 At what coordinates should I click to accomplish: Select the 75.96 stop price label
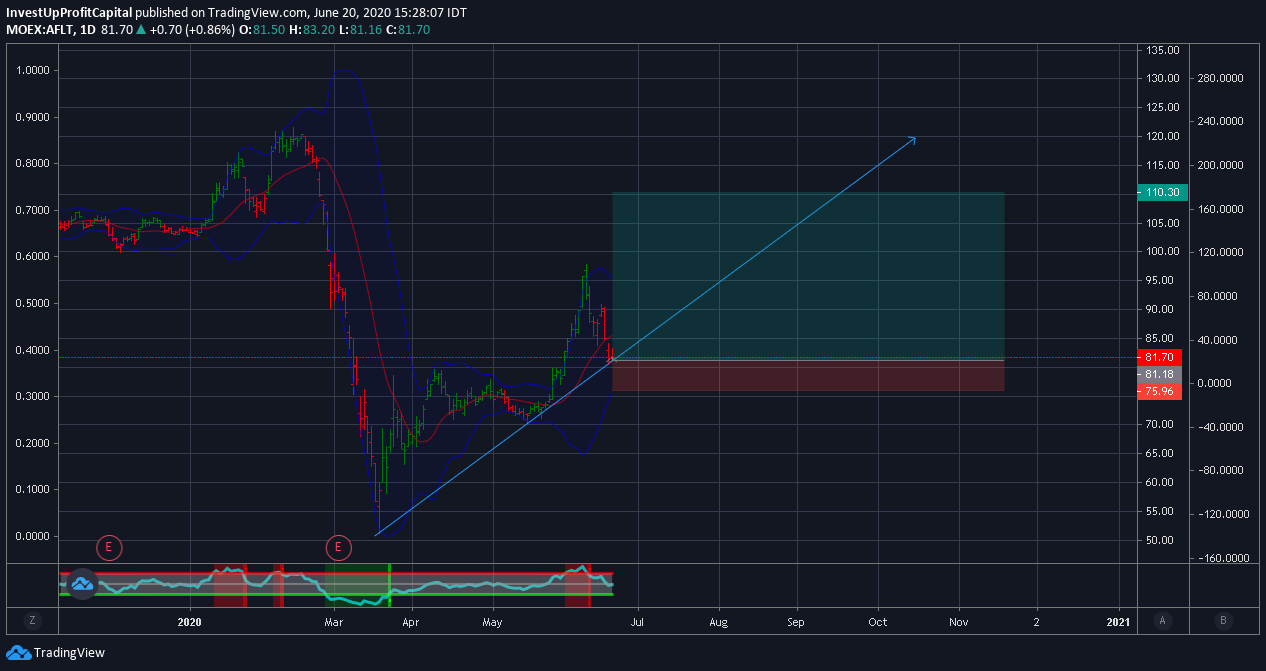[1160, 391]
